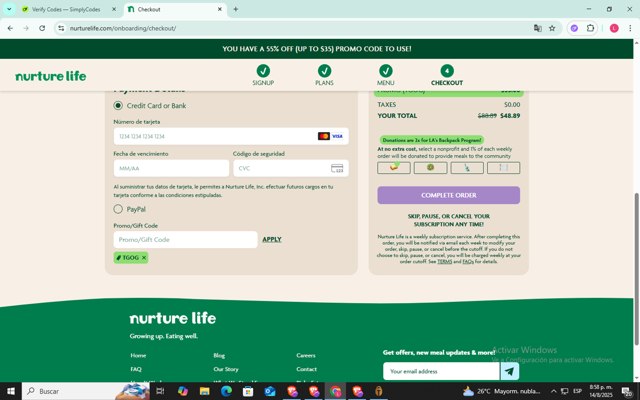The width and height of the screenshot is (640, 400).
Task: Open Microsoft Edge from taskbar
Action: click(x=226, y=391)
